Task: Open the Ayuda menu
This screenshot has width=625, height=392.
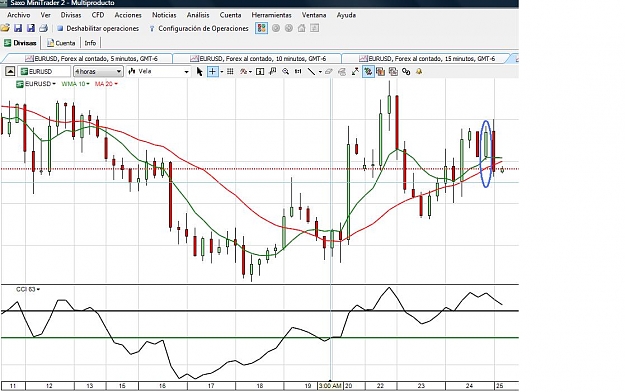Action: [346, 15]
